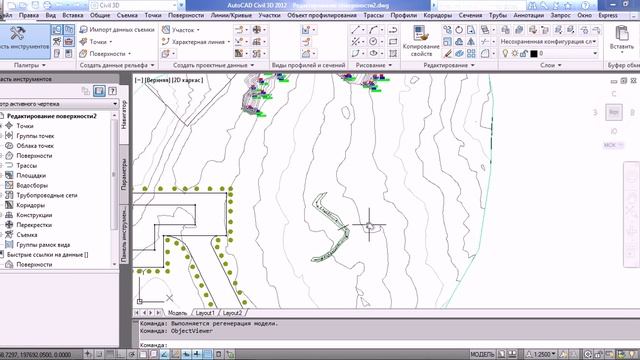Image resolution: width=640 pixels, height=360 pixels.
Task: Expand the Слои panel title
Action: (551, 65)
